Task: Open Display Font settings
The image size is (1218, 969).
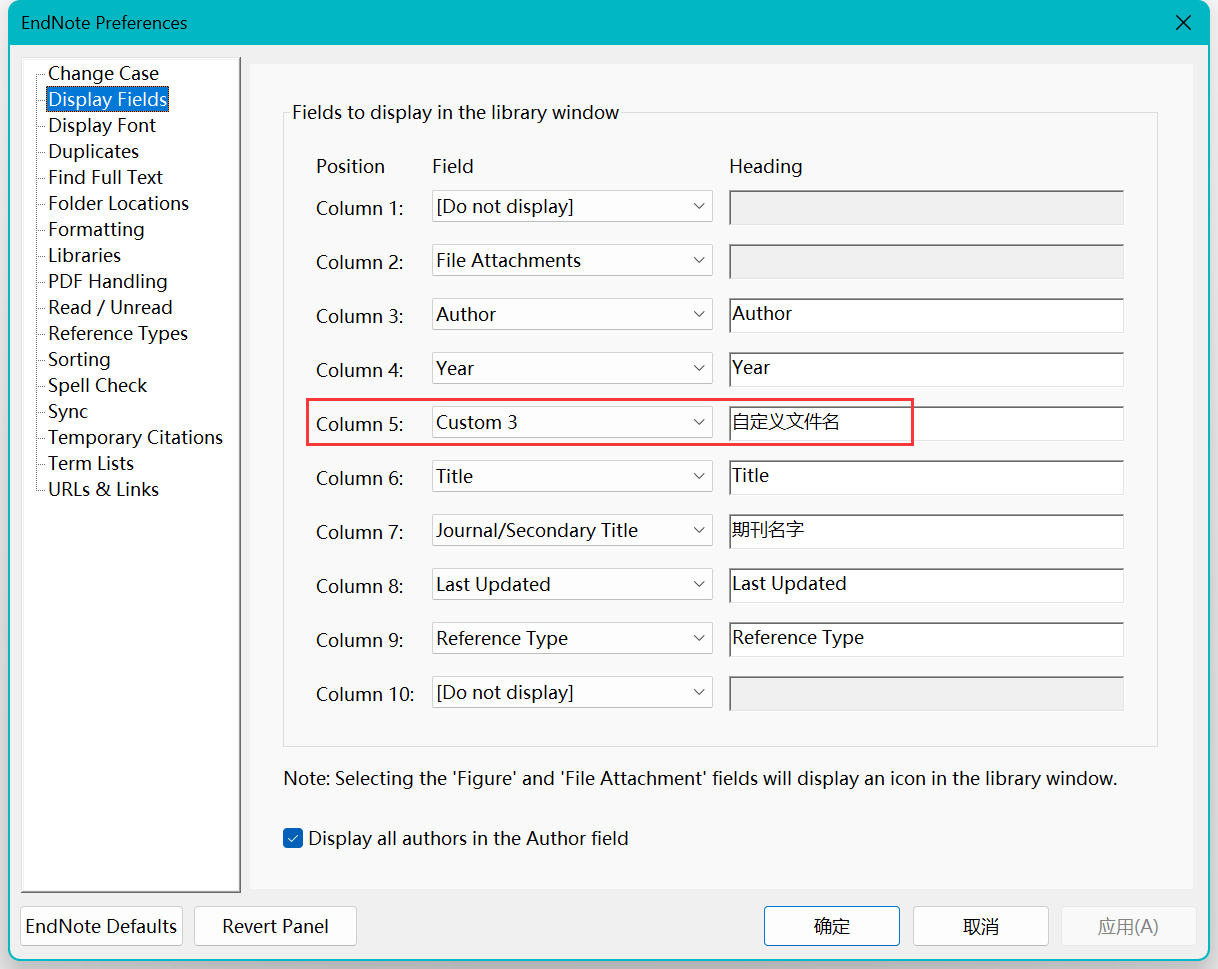Action: coord(102,125)
